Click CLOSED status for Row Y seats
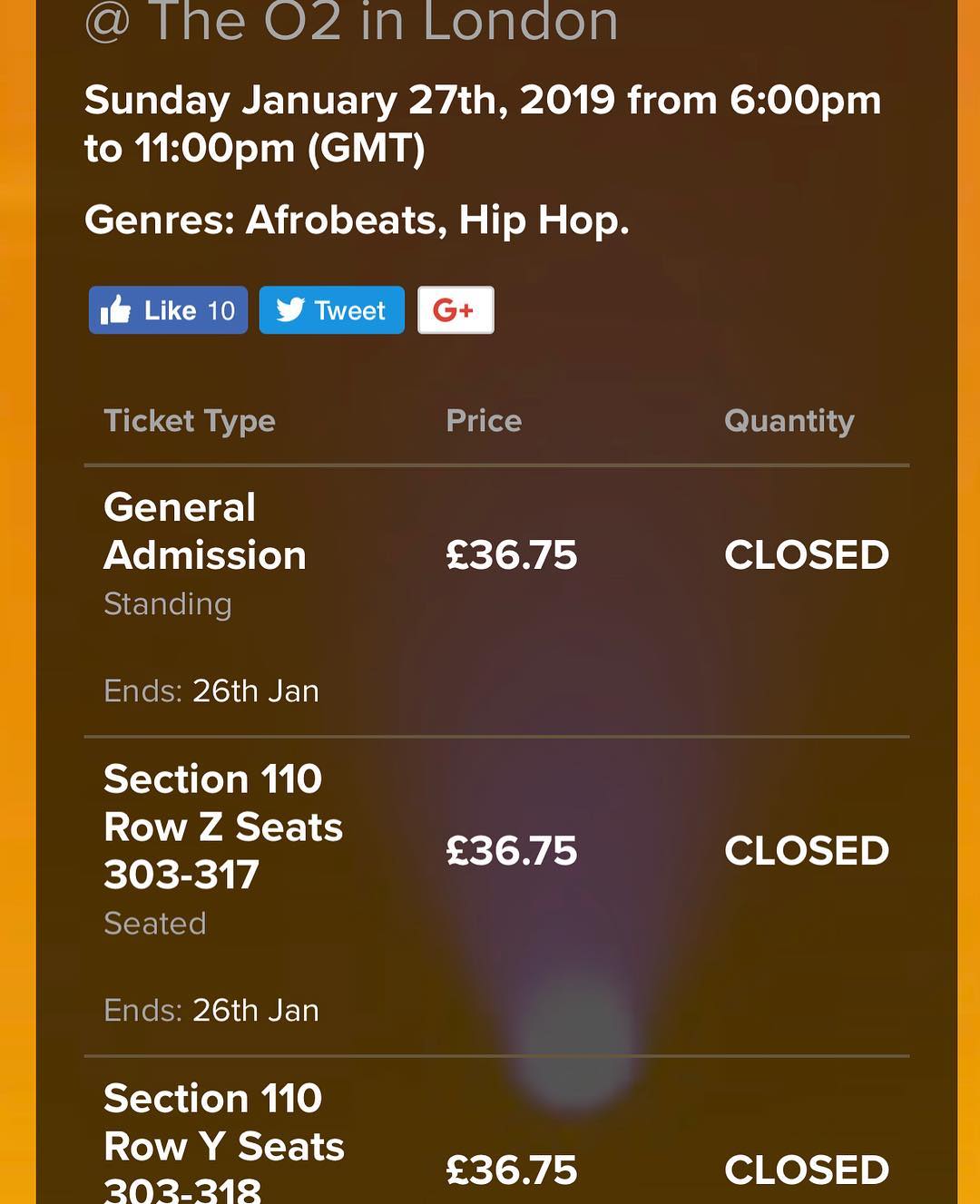This screenshot has width=980, height=1204. [x=806, y=1170]
